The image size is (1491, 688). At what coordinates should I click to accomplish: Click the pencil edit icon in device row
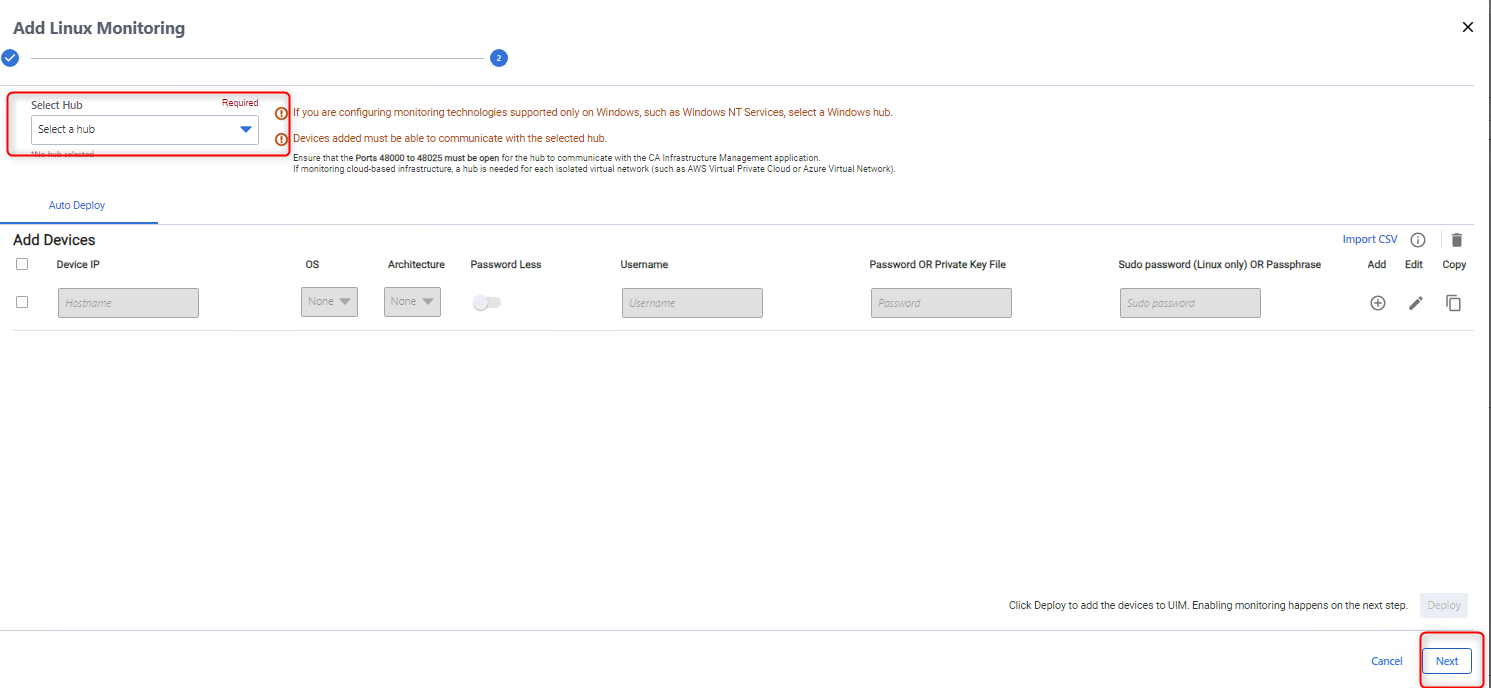[1415, 303]
